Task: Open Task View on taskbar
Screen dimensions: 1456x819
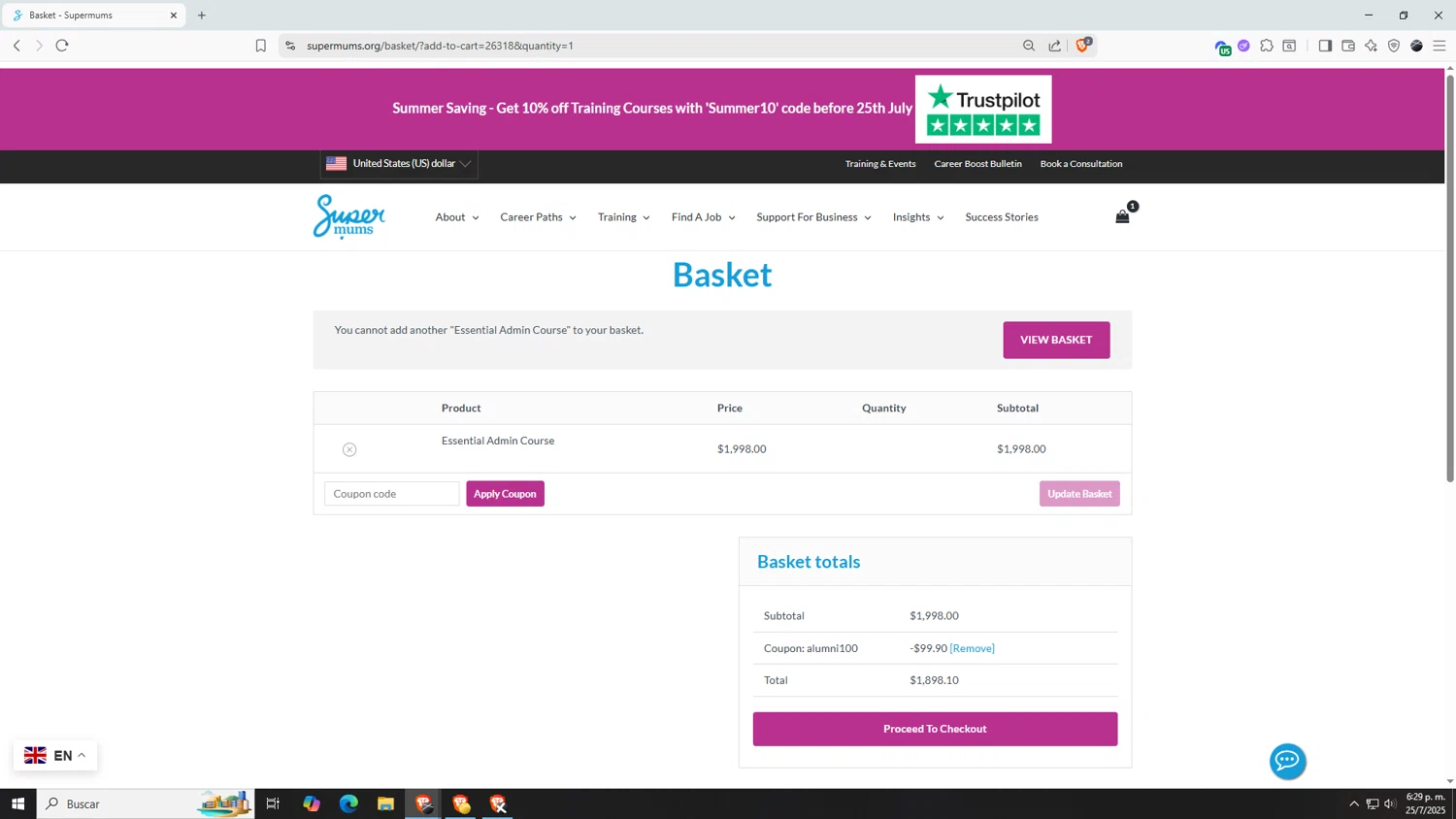Action: coord(273,803)
